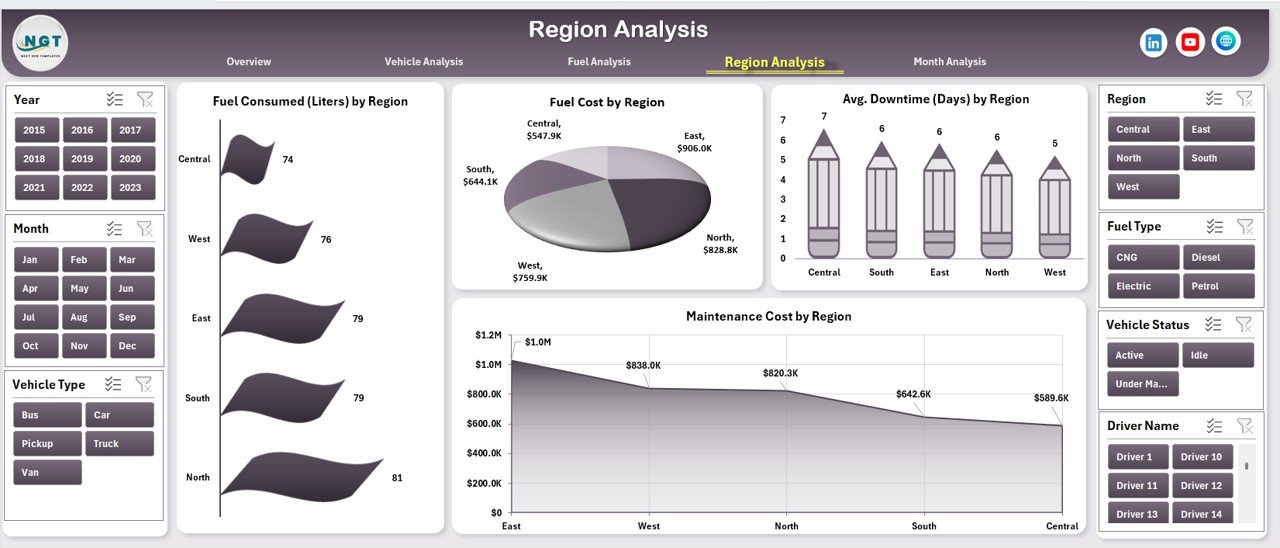
Task: Click the Central pencil bar in downtime chart
Action: (824, 200)
